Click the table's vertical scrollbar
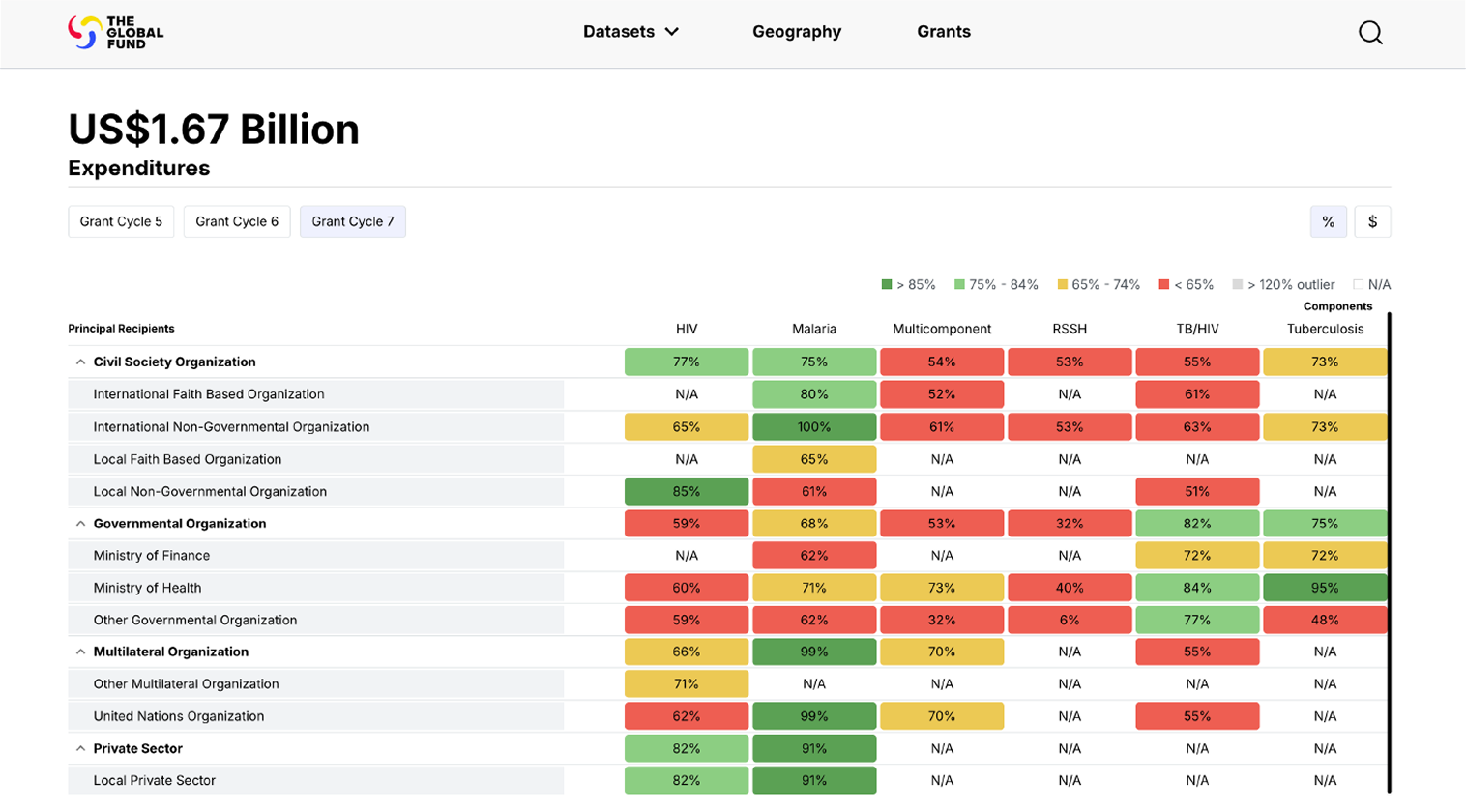Viewport: 1466px width, 812px height. 1390,551
